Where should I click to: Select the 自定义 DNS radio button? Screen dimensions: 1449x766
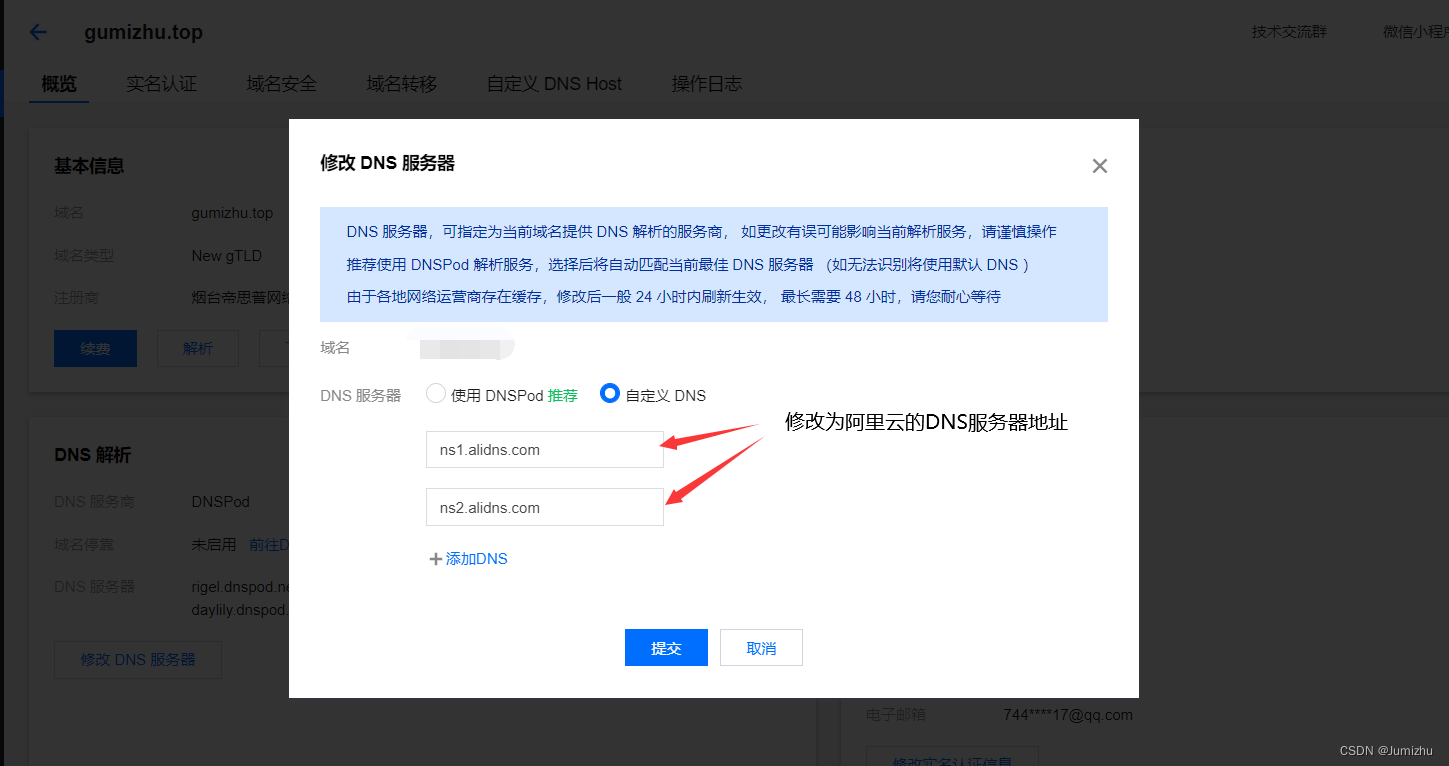(609, 393)
